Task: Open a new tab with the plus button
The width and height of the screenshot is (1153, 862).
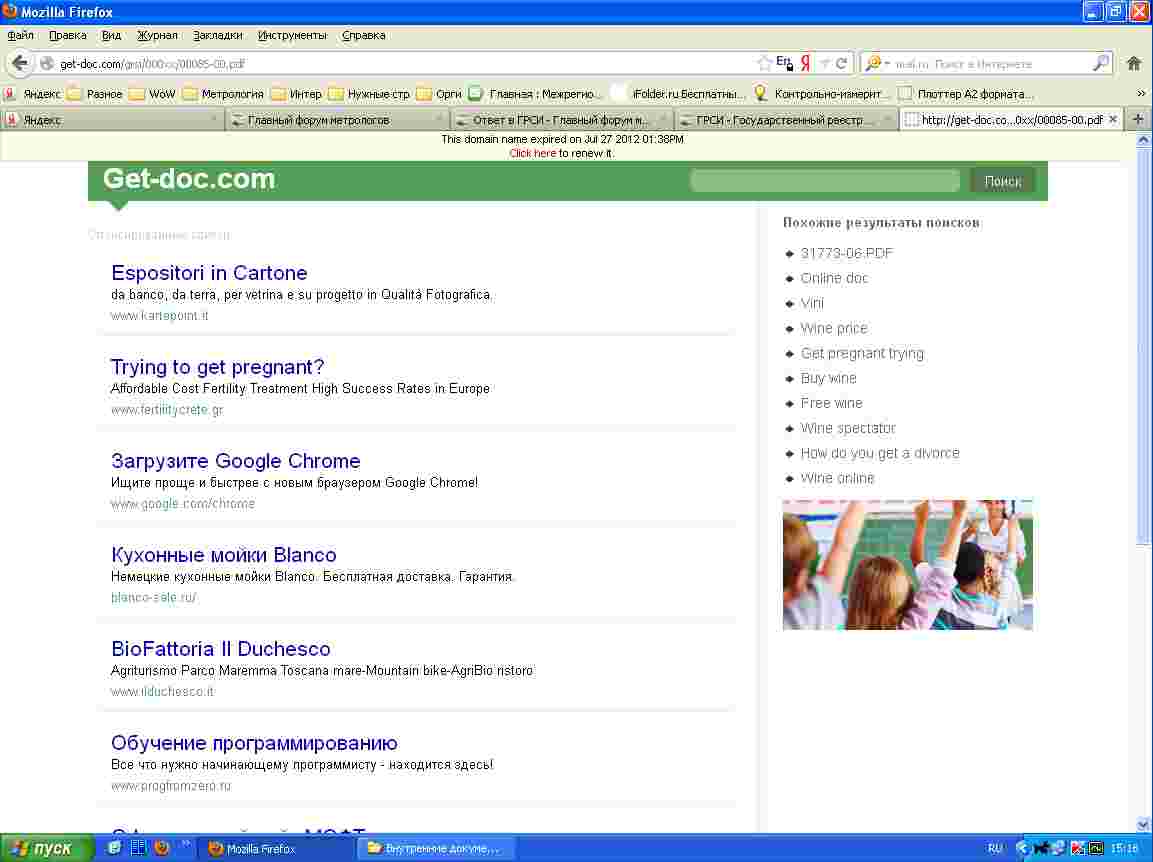Action: click(x=1137, y=119)
